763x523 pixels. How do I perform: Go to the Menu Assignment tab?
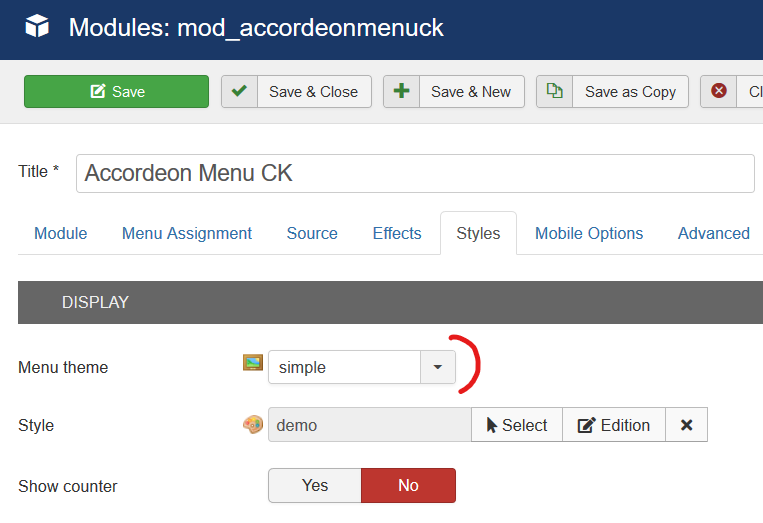187,233
